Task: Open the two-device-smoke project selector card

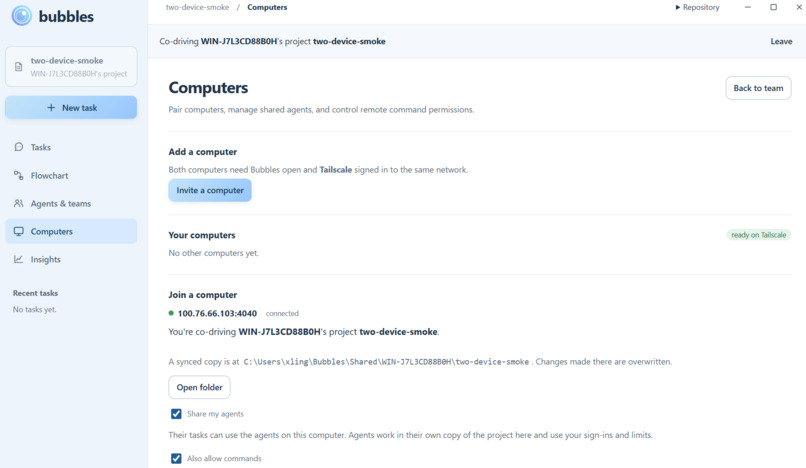Action: (x=71, y=67)
